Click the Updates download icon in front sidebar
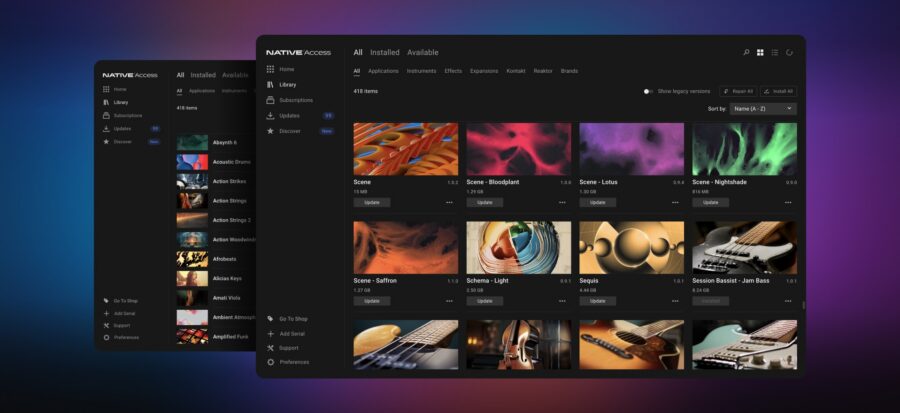Viewport: 900px width, 413px height. point(270,115)
